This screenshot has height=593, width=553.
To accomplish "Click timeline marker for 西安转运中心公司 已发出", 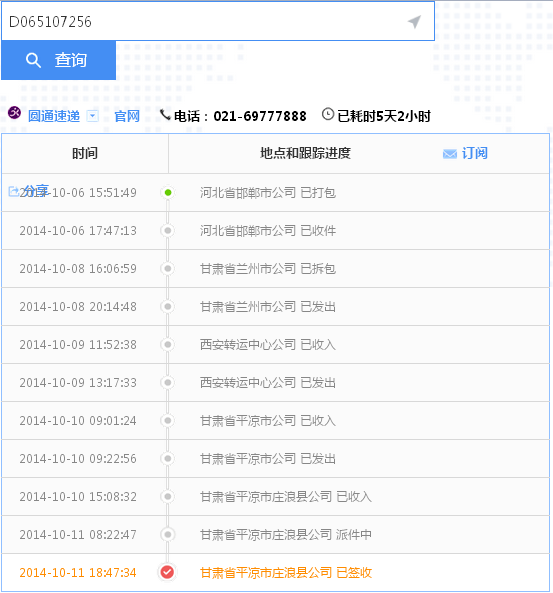I will tap(168, 382).
